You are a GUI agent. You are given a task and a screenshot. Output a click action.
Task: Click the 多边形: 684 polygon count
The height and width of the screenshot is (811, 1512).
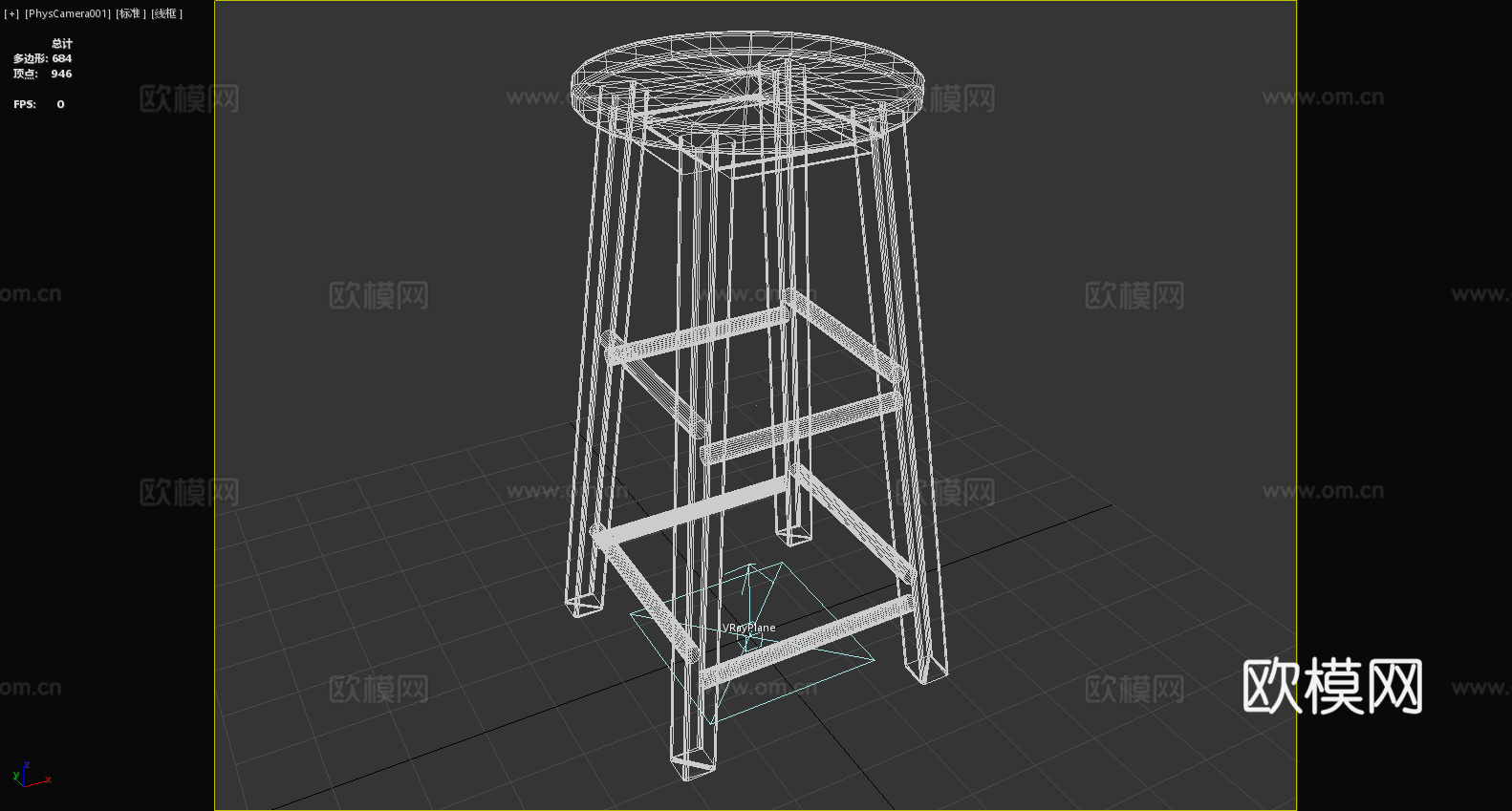coord(42,58)
